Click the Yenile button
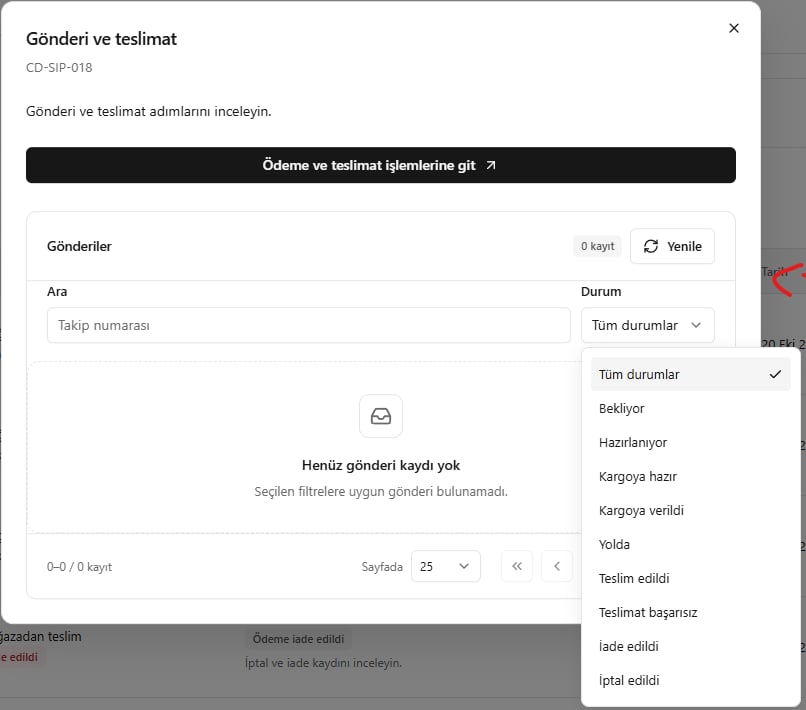Screen dimensions: 806x710 672,246
